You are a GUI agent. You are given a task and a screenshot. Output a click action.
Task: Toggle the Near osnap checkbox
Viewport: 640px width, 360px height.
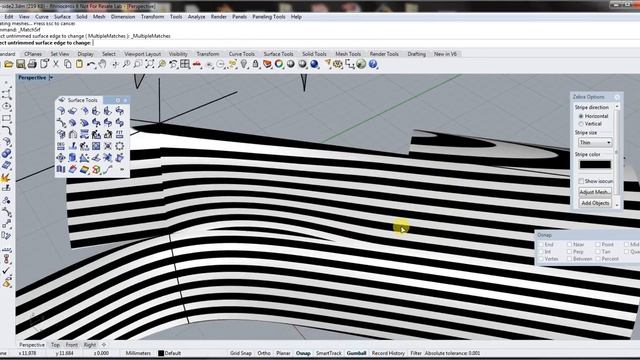click(x=569, y=244)
